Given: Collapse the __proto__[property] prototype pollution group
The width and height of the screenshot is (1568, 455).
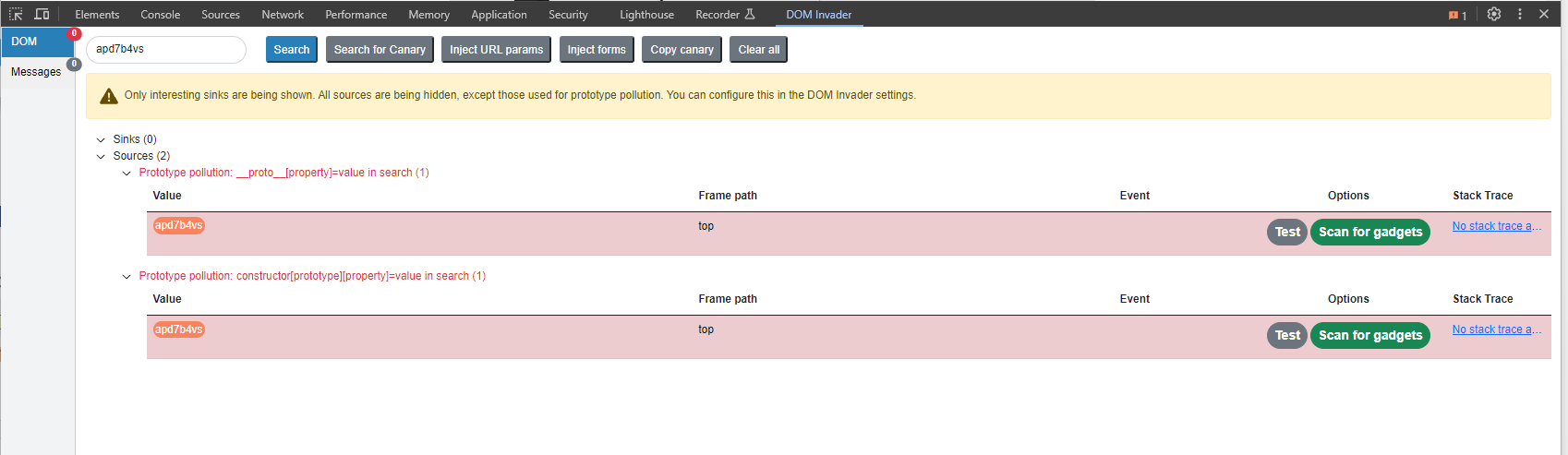Looking at the screenshot, I should click(x=127, y=173).
